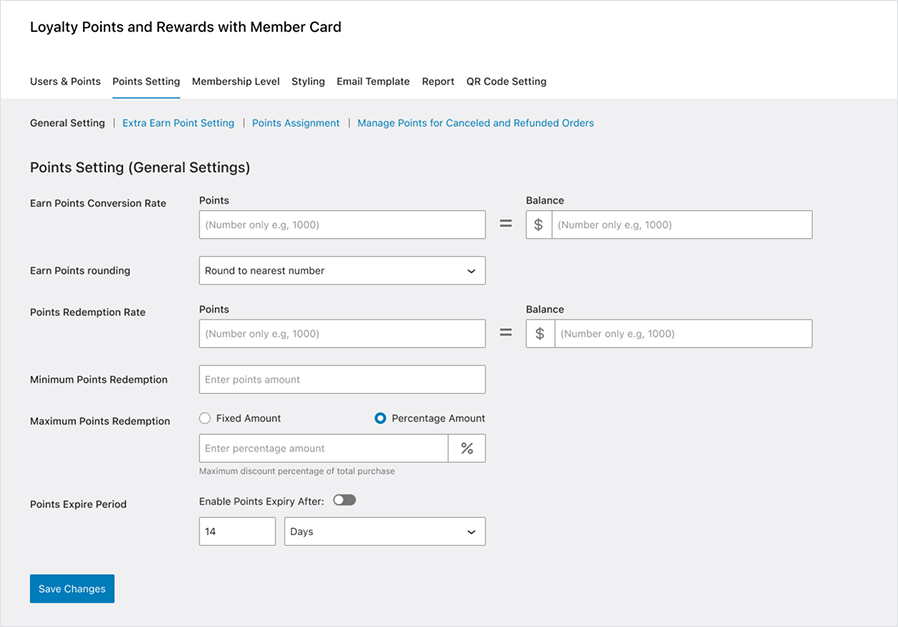Open the Earn Points rounding dropdown
898x627 pixels.
click(342, 271)
